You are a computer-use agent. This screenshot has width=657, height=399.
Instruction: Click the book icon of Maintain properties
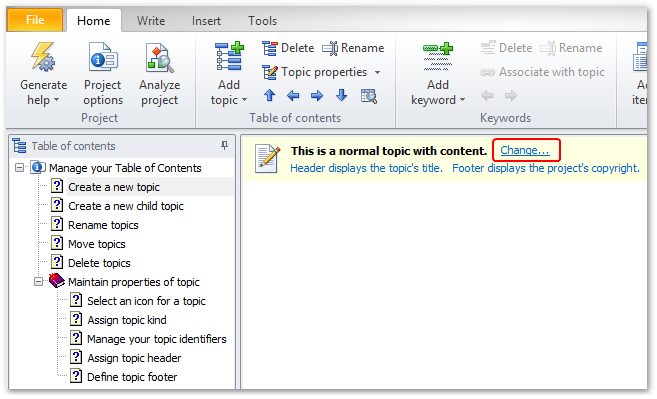click(56, 280)
